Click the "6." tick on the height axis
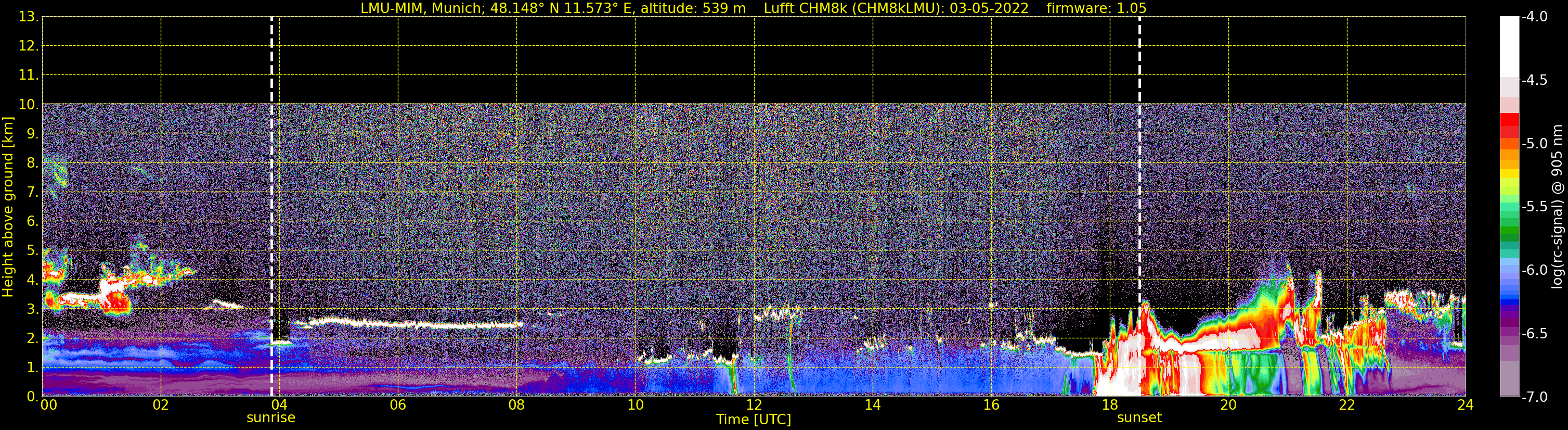The width and height of the screenshot is (1568, 430). (x=32, y=221)
